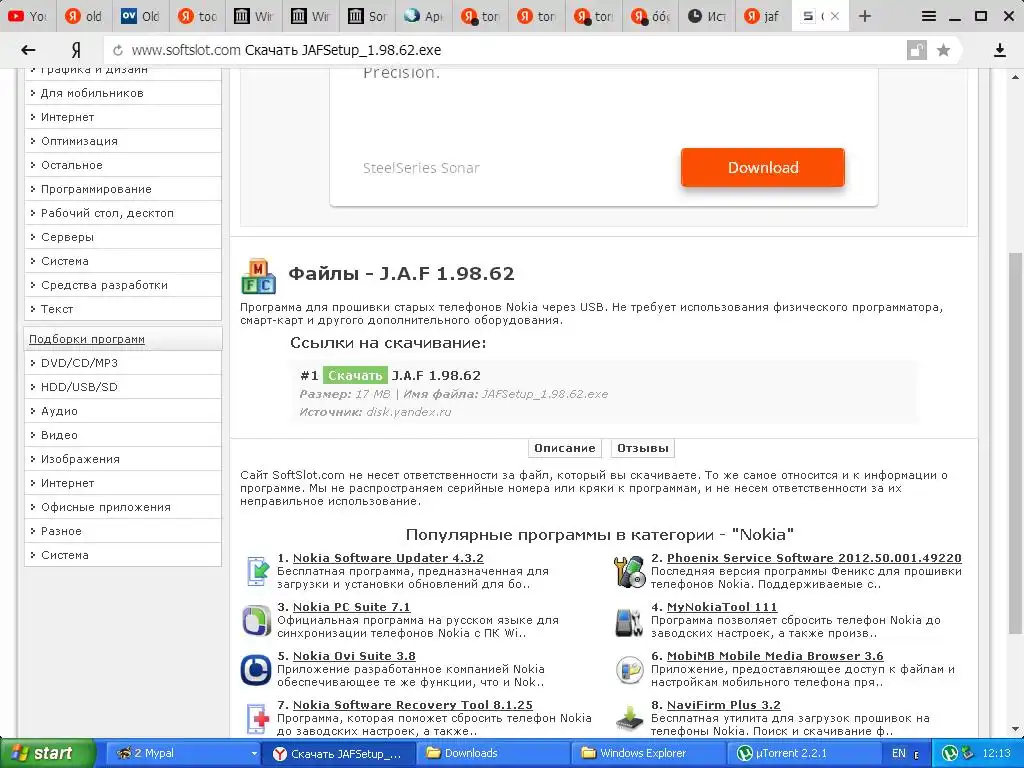
Task: Click the vertical scrollbar thumb
Action: (1015, 443)
